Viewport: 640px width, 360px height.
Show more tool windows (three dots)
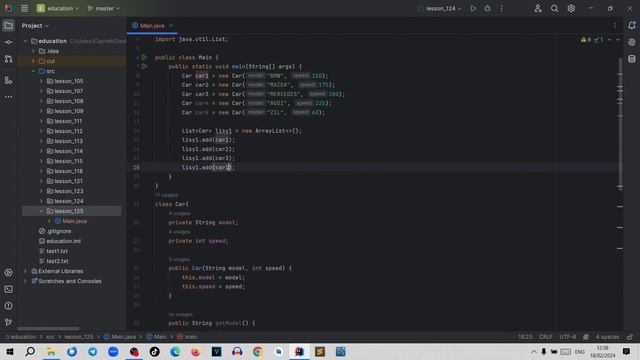pos(8,97)
